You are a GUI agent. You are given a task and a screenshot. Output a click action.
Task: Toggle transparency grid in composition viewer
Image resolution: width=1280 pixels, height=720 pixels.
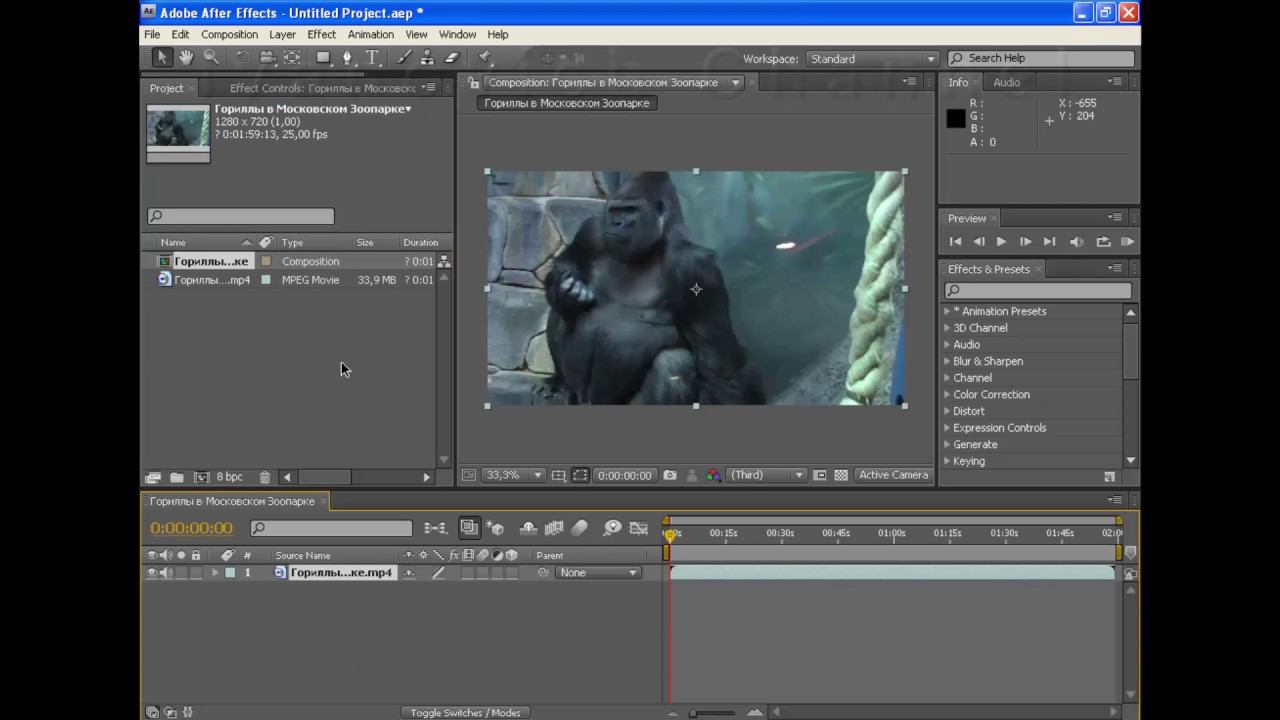click(x=841, y=475)
